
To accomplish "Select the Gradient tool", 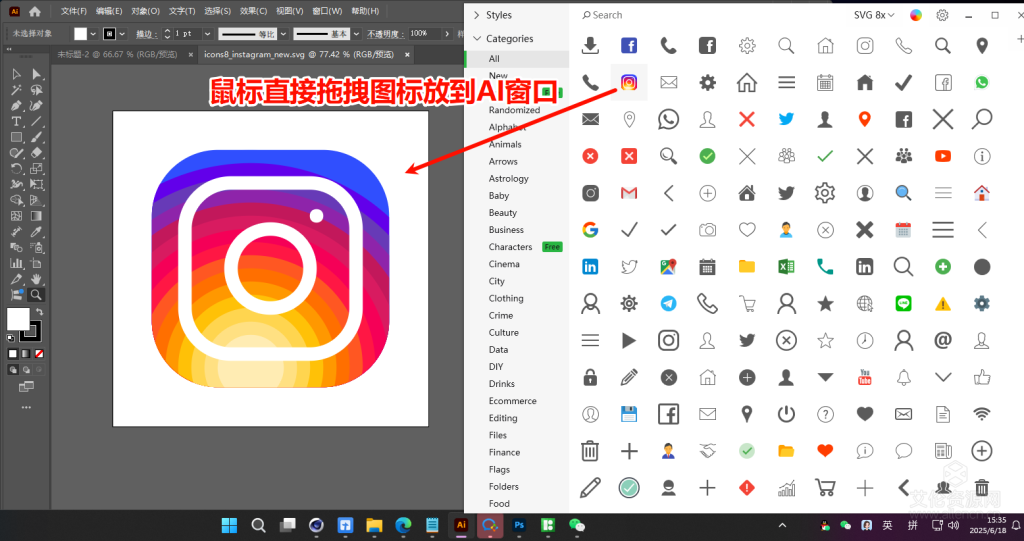I will 37,216.
